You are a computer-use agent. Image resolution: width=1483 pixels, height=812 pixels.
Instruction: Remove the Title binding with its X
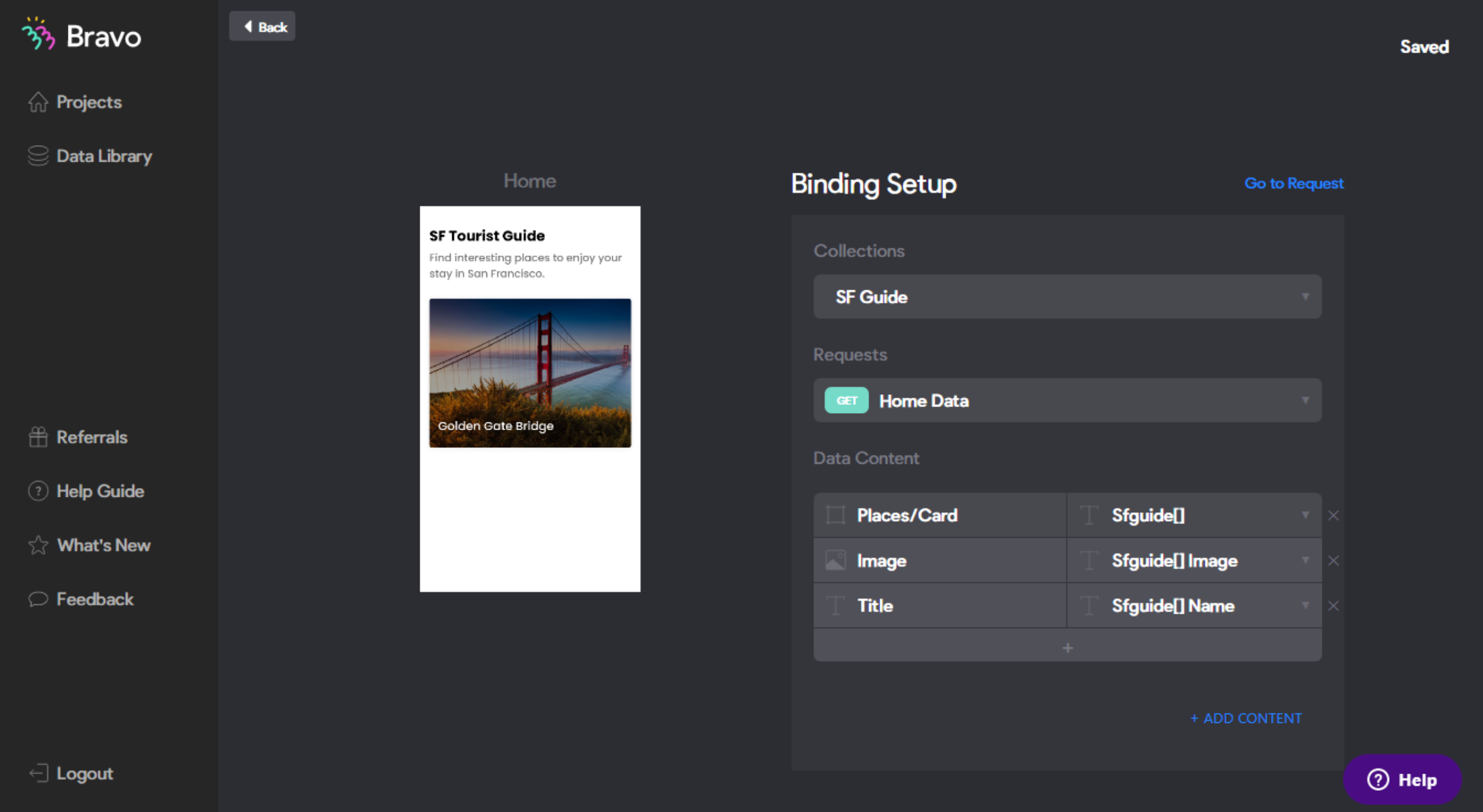point(1334,605)
